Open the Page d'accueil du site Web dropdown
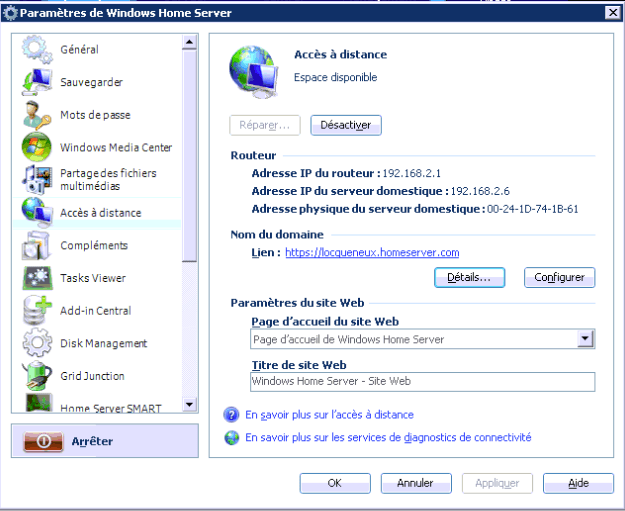 point(423,339)
